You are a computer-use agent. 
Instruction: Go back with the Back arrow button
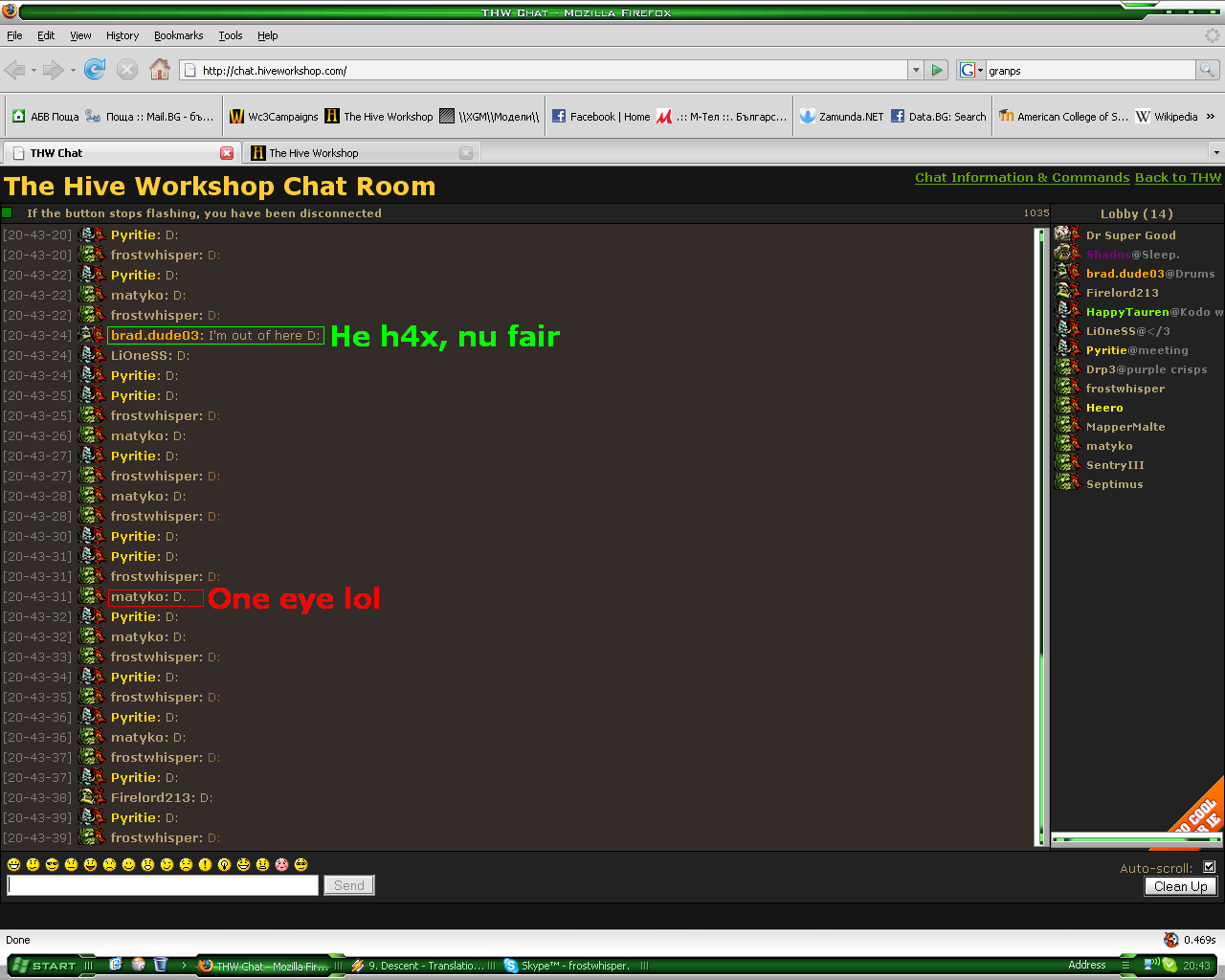pos(14,70)
